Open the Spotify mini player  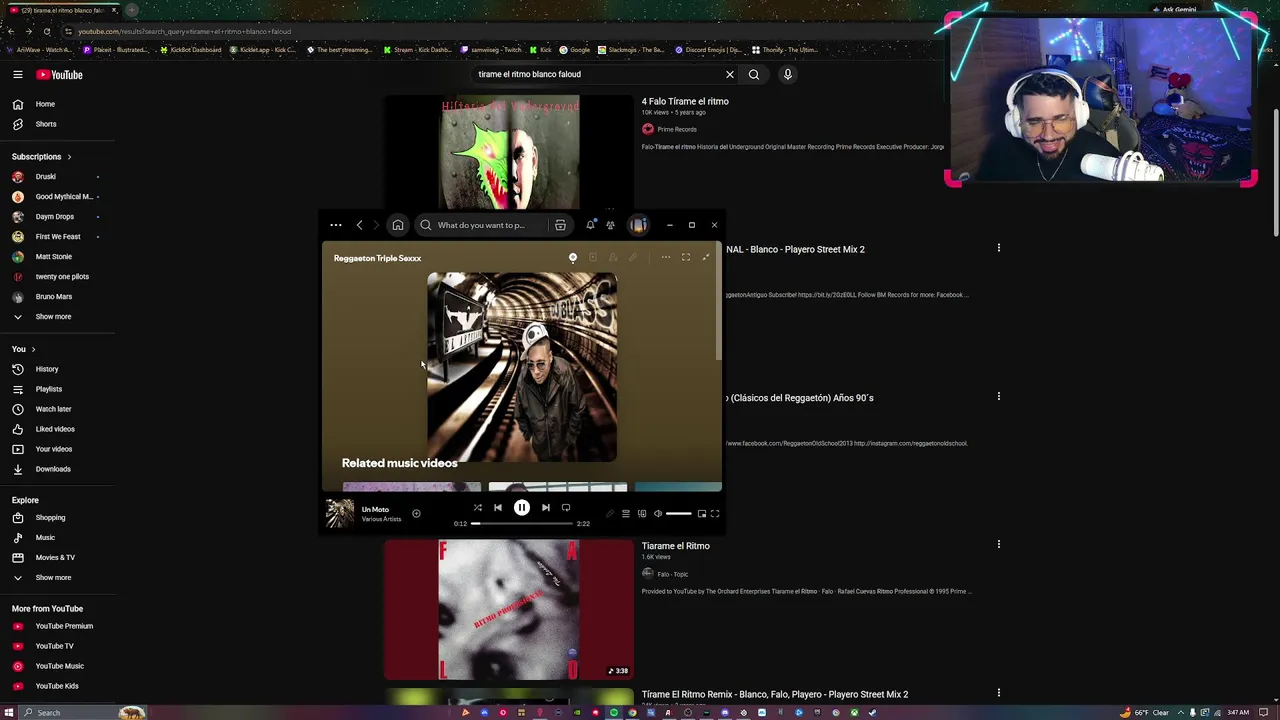pos(702,514)
